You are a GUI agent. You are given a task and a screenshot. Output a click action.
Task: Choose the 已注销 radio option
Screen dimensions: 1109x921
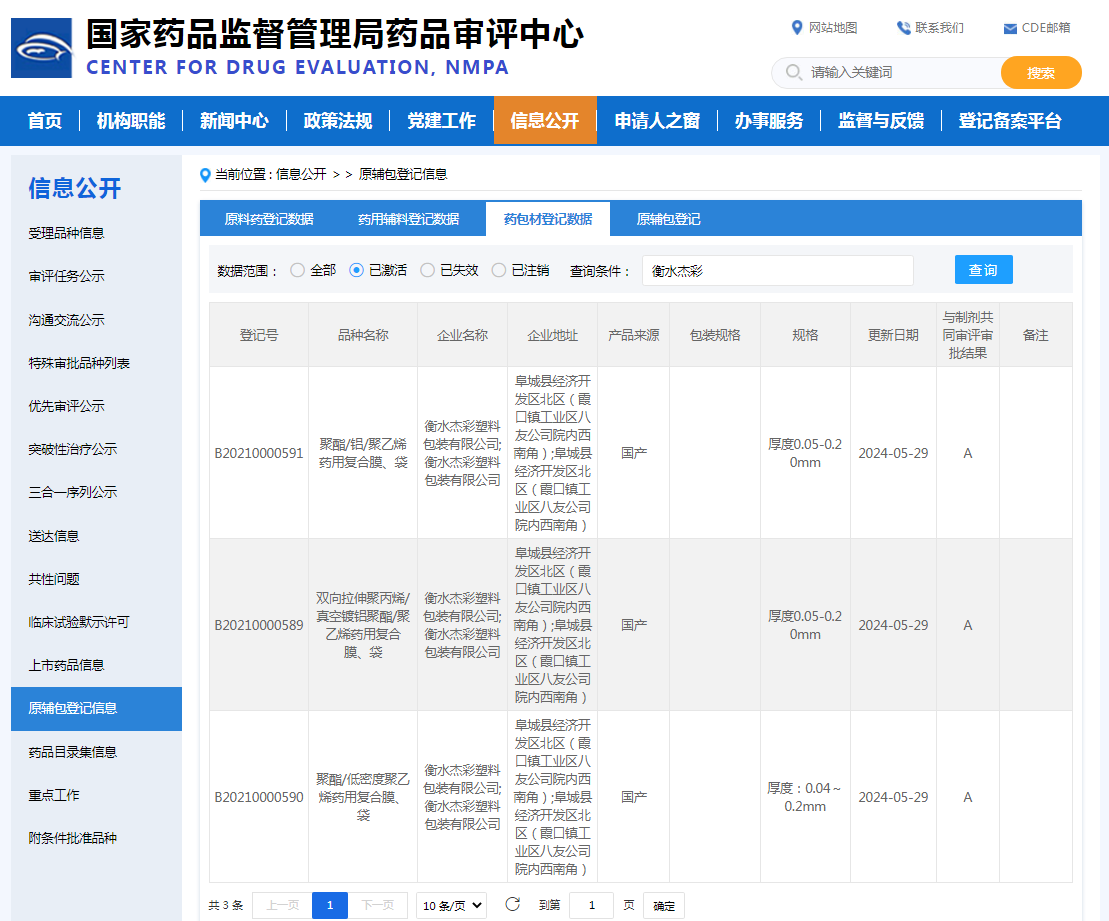point(499,270)
